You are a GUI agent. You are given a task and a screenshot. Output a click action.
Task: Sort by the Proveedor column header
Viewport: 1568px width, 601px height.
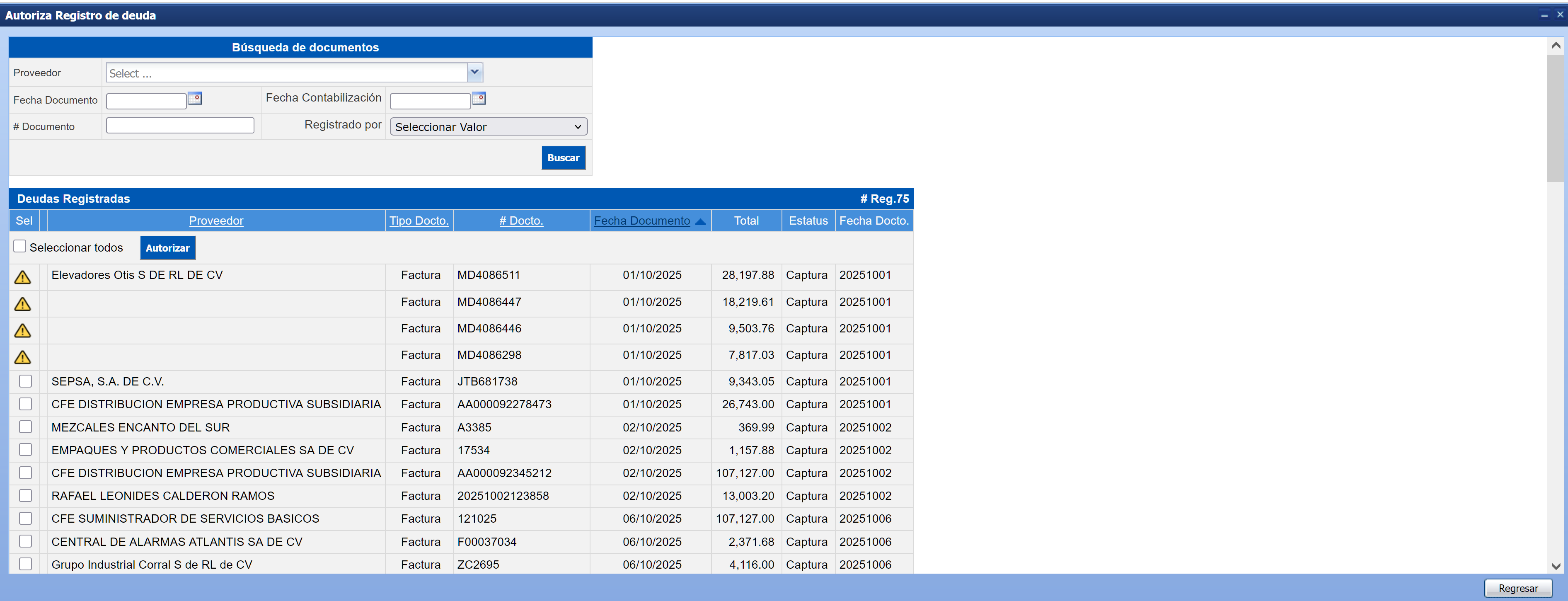[x=216, y=221]
